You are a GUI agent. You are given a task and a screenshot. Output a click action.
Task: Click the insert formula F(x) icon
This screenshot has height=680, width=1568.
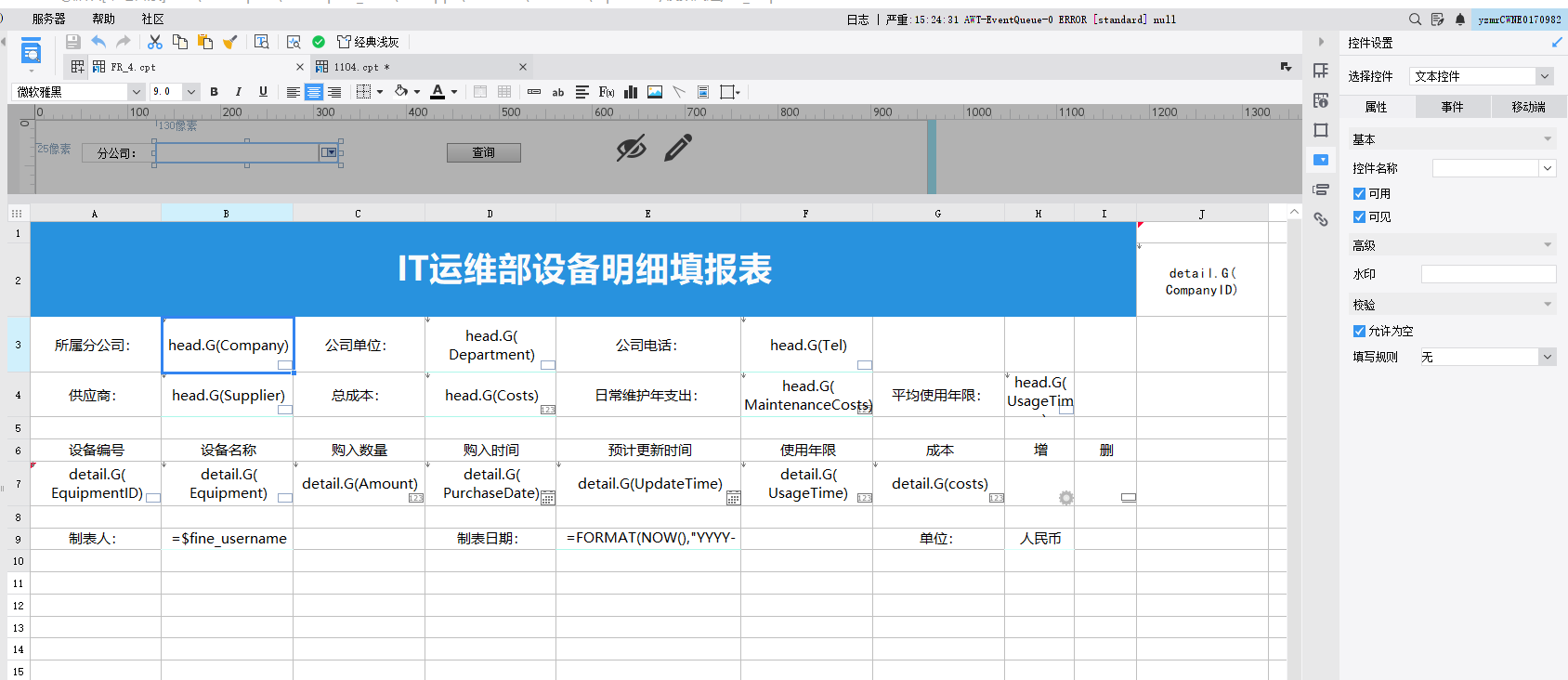click(607, 92)
